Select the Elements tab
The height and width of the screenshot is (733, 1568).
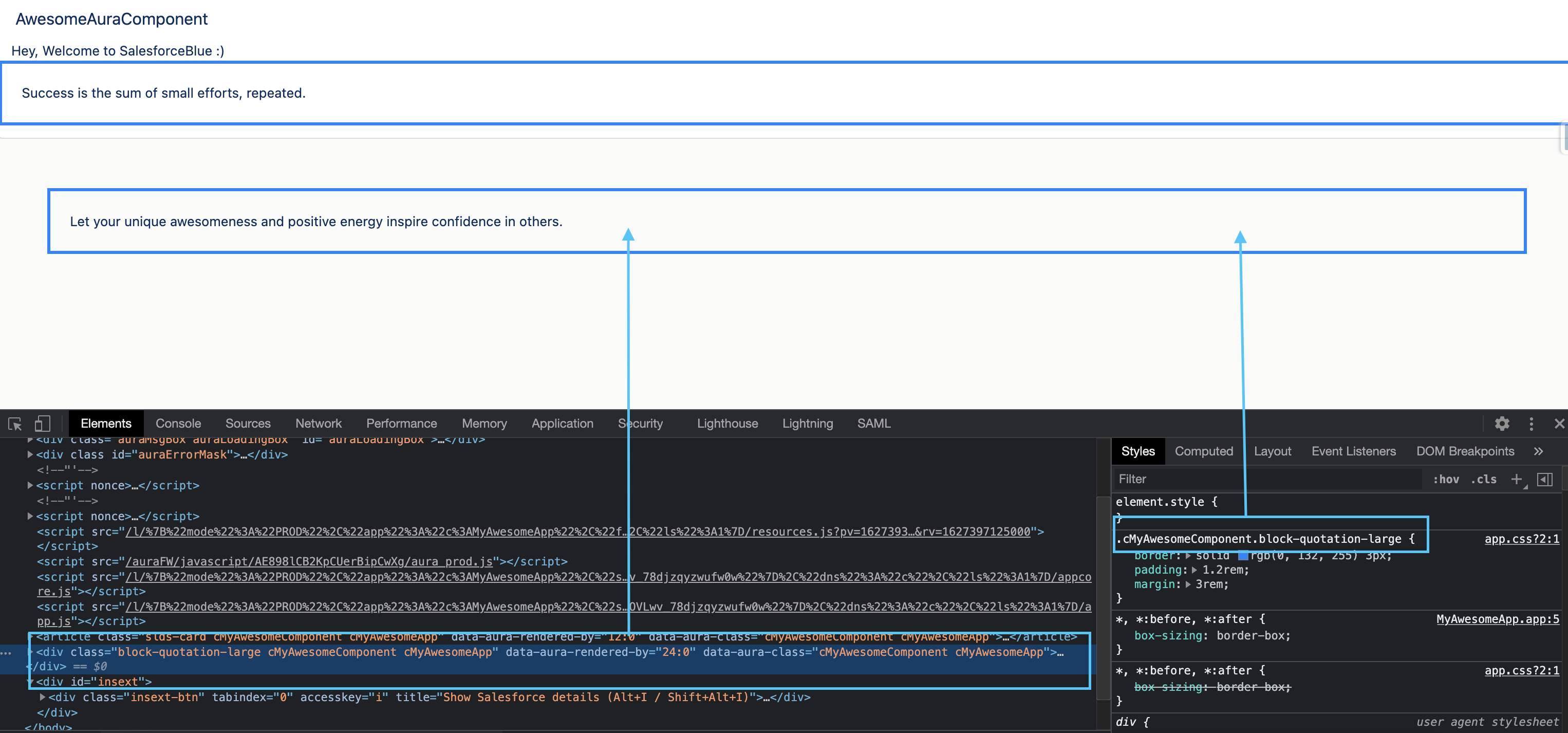coord(106,423)
